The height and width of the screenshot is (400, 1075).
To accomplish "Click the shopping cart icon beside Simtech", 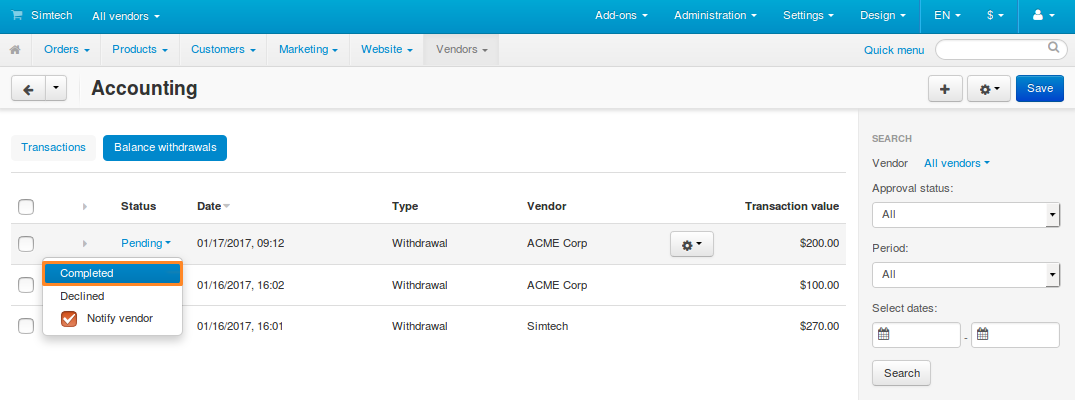I will 16,15.
